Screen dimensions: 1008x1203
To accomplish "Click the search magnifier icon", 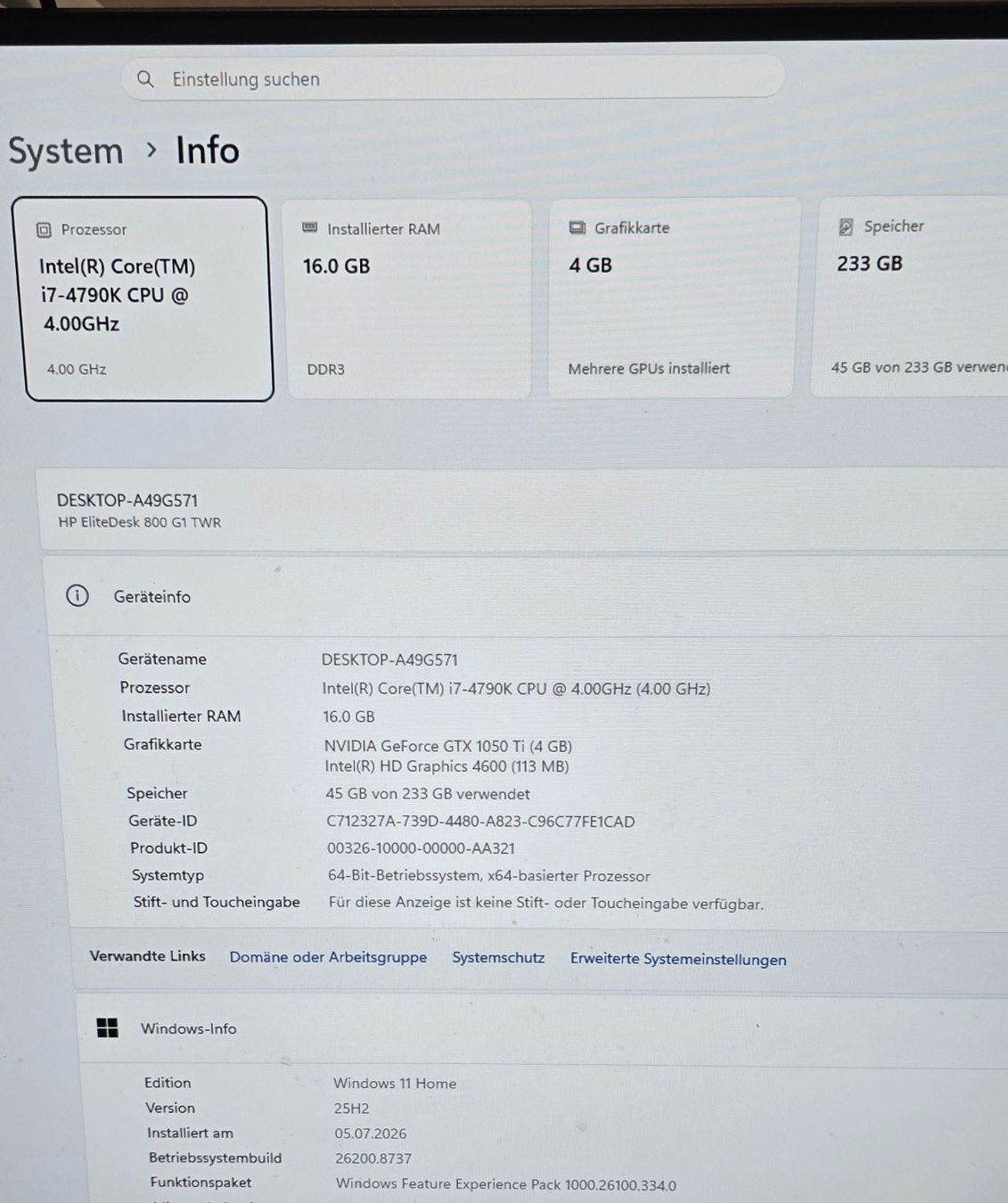I will [x=145, y=79].
